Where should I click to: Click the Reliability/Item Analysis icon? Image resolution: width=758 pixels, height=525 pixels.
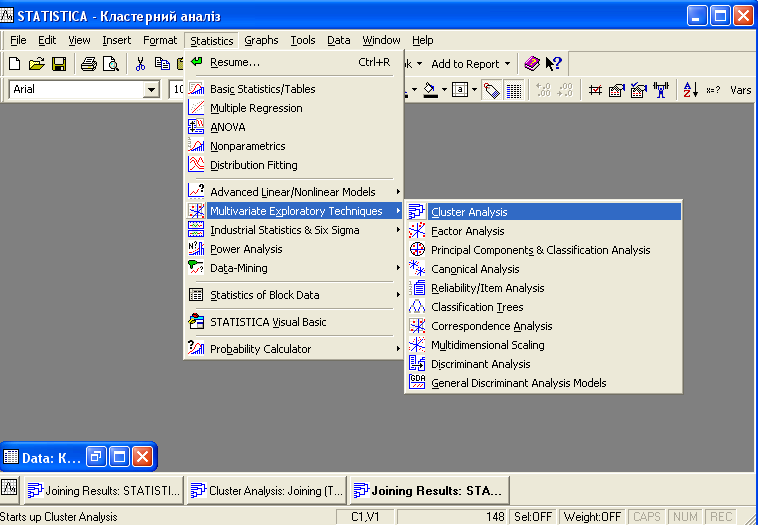pyautogui.click(x=417, y=288)
